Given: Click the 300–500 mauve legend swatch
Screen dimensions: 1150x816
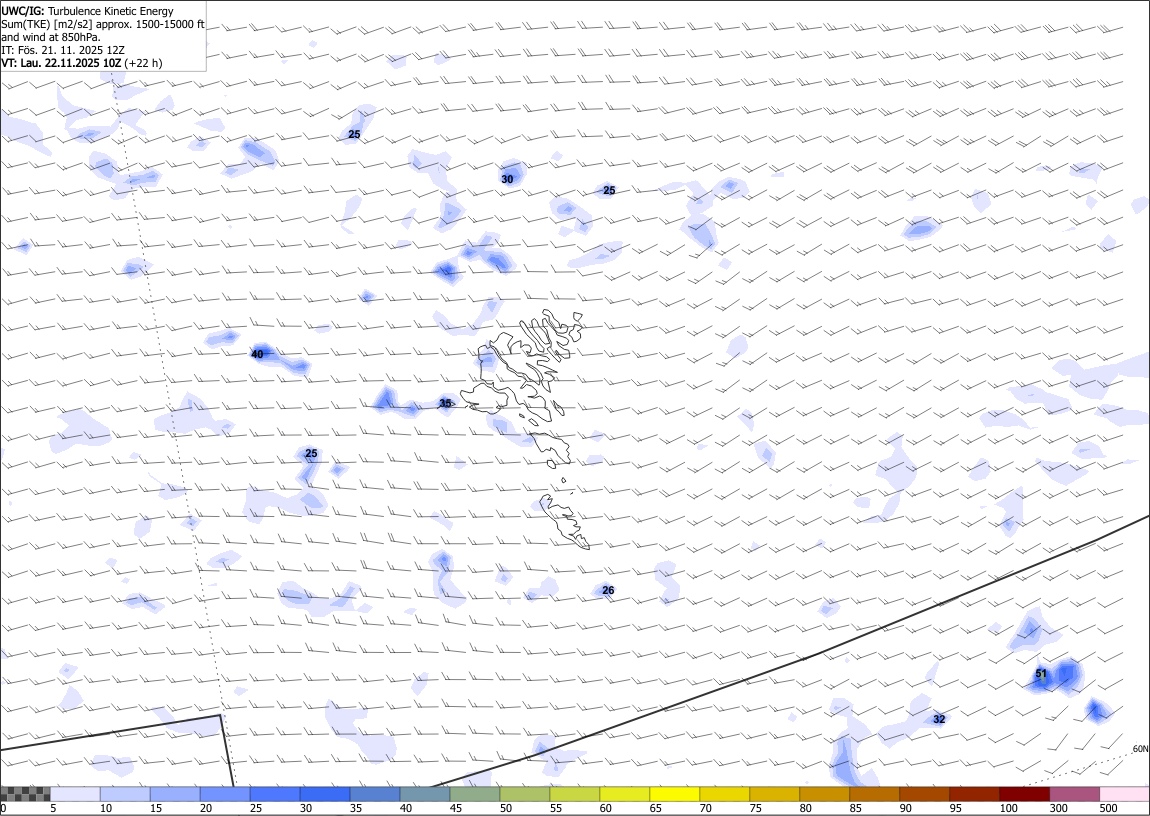Looking at the screenshot, I should click(x=1074, y=794).
